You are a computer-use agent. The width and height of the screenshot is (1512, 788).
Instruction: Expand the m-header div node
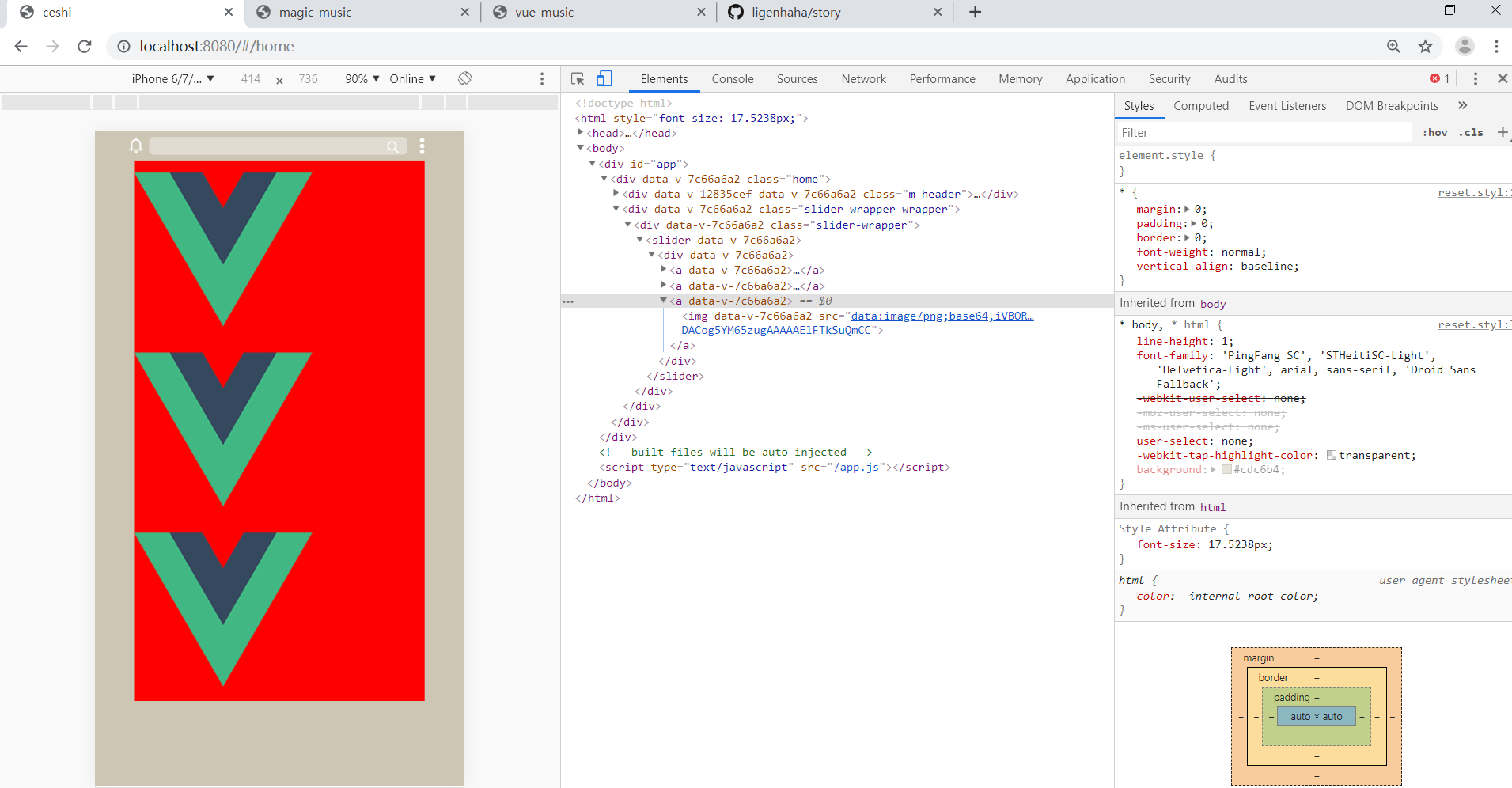[x=616, y=194]
